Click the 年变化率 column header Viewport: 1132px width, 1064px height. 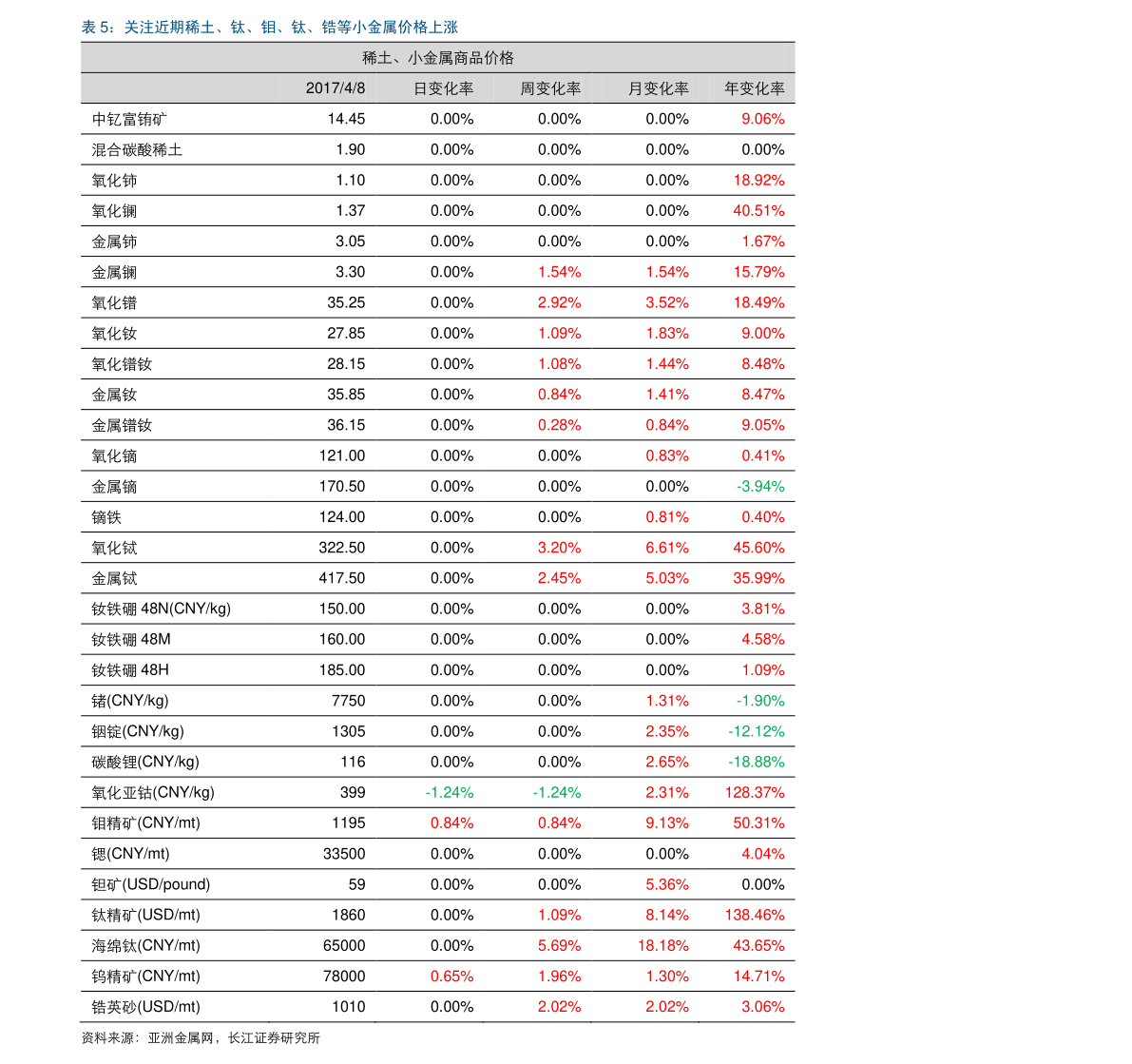click(755, 88)
